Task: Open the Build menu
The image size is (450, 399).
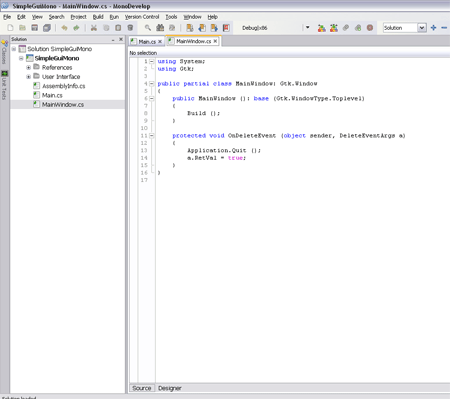Action: 98,17
